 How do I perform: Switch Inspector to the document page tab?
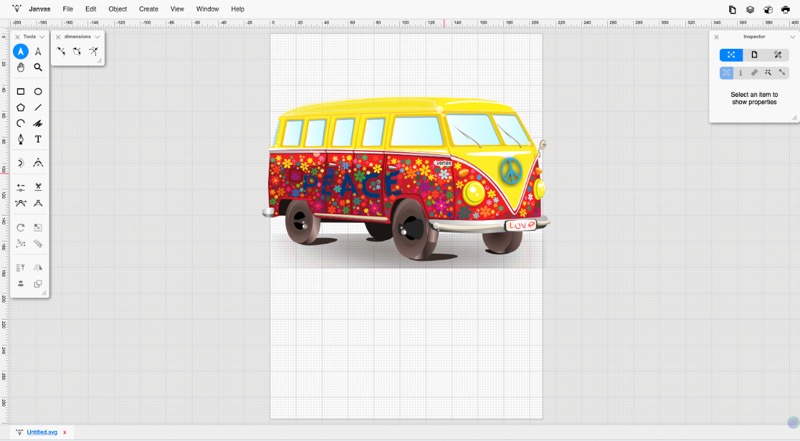754,55
